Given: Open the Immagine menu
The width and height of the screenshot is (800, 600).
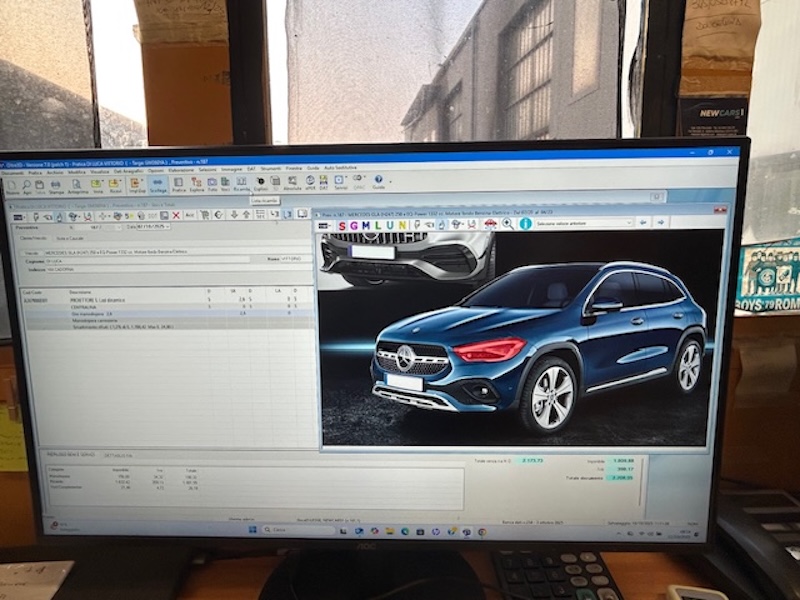Looking at the screenshot, I should [231, 169].
